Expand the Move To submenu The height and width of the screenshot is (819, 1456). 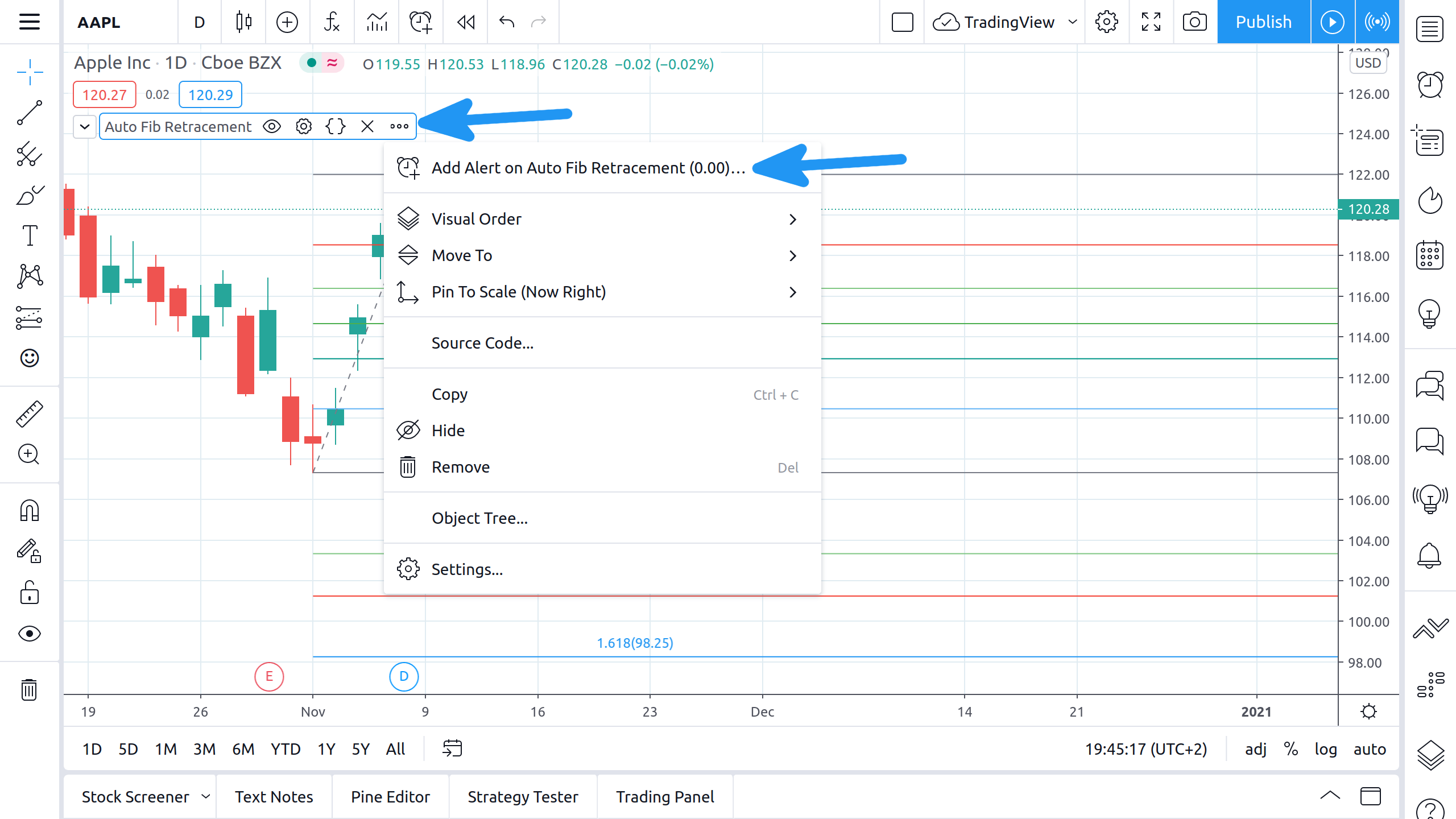click(x=602, y=255)
